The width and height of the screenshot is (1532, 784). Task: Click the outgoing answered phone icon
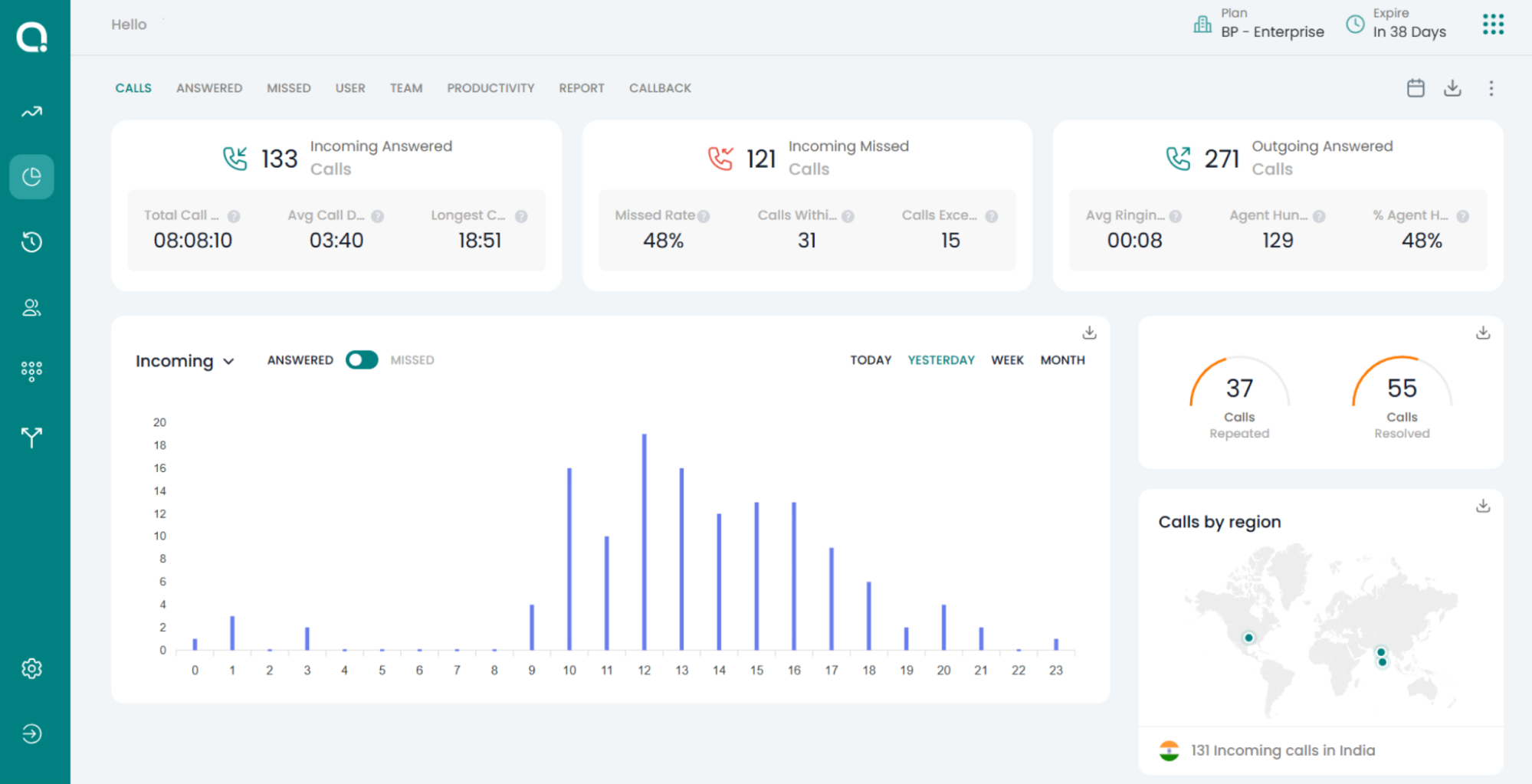pyautogui.click(x=1178, y=159)
